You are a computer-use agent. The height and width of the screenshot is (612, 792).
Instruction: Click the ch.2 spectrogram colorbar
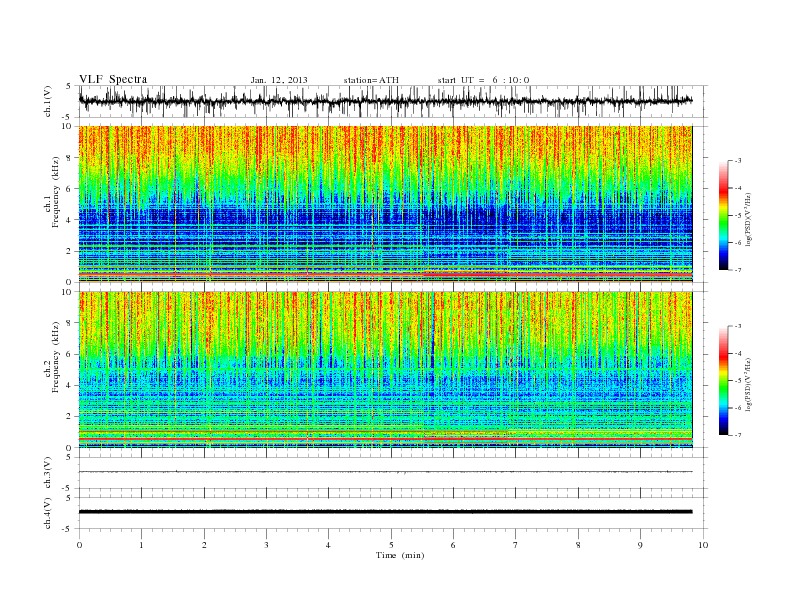point(723,380)
